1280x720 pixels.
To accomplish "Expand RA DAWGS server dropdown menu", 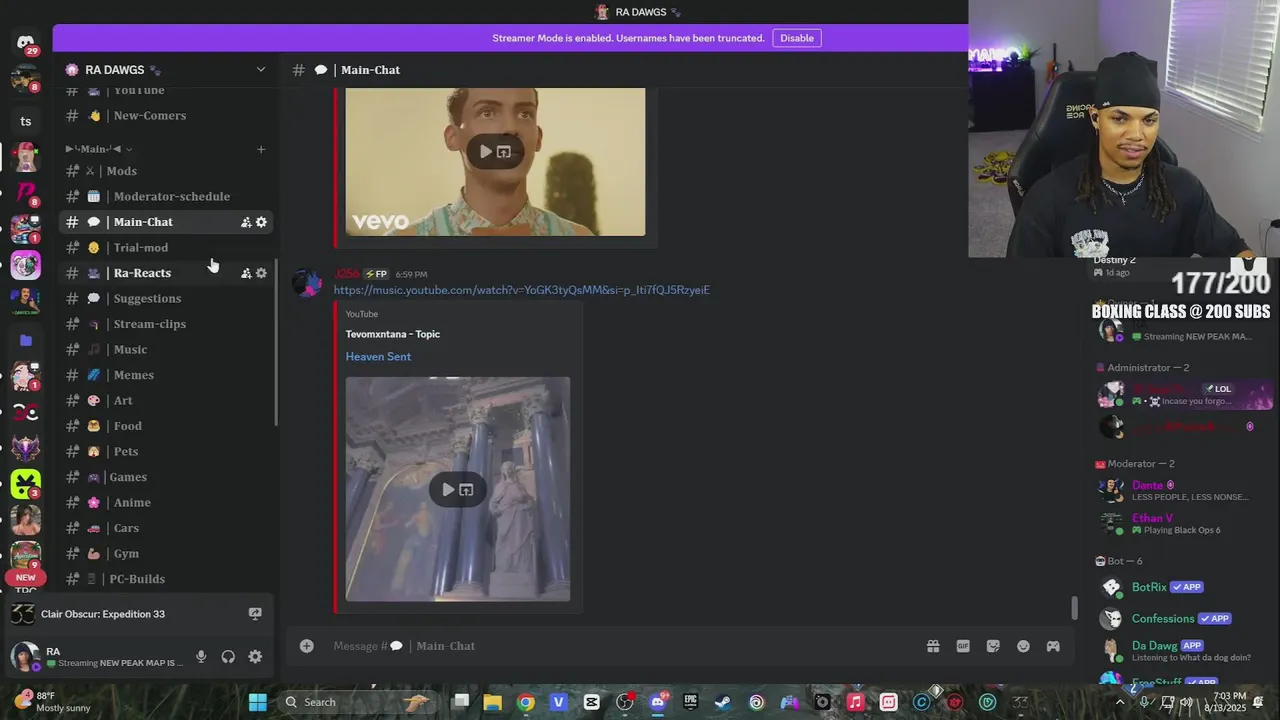I will [x=261, y=70].
